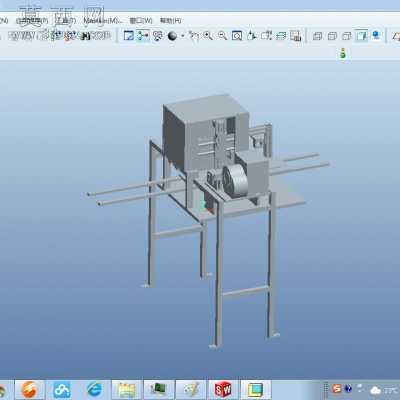Click the small green figure icon
Screen dimensions: 400x400
[x=343, y=53]
